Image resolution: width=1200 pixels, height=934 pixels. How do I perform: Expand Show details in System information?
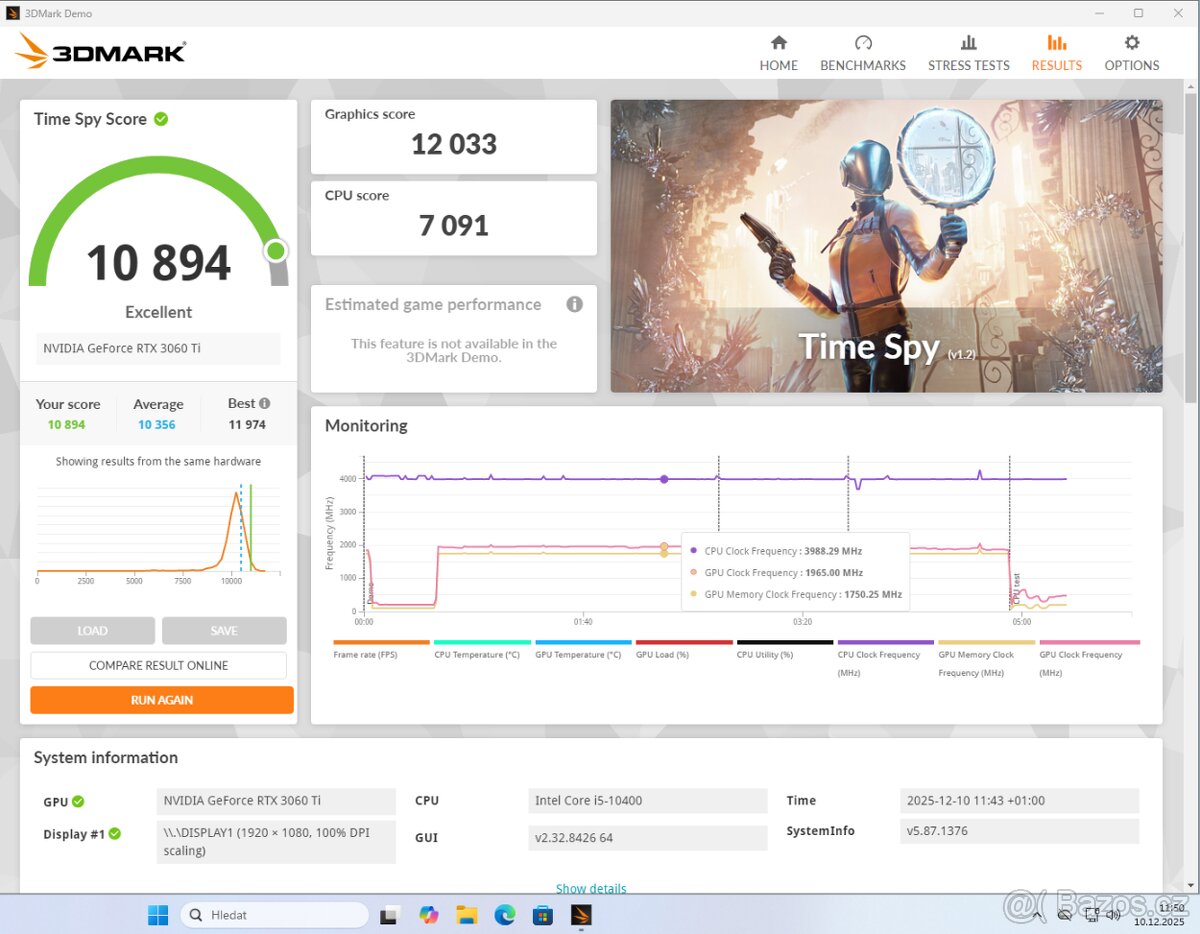tap(591, 888)
